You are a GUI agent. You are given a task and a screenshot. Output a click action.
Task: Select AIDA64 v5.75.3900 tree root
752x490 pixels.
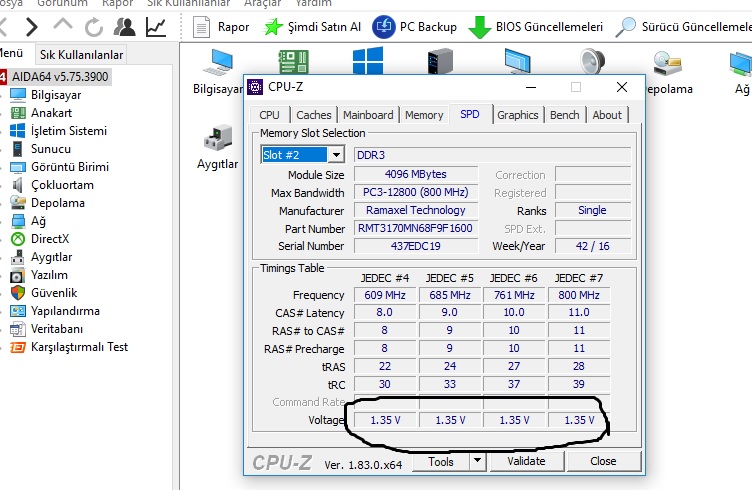[x=59, y=77]
